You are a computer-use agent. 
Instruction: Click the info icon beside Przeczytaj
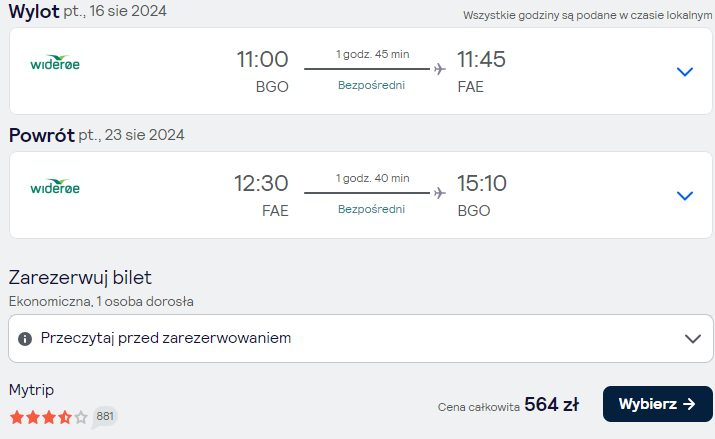click(x=25, y=339)
